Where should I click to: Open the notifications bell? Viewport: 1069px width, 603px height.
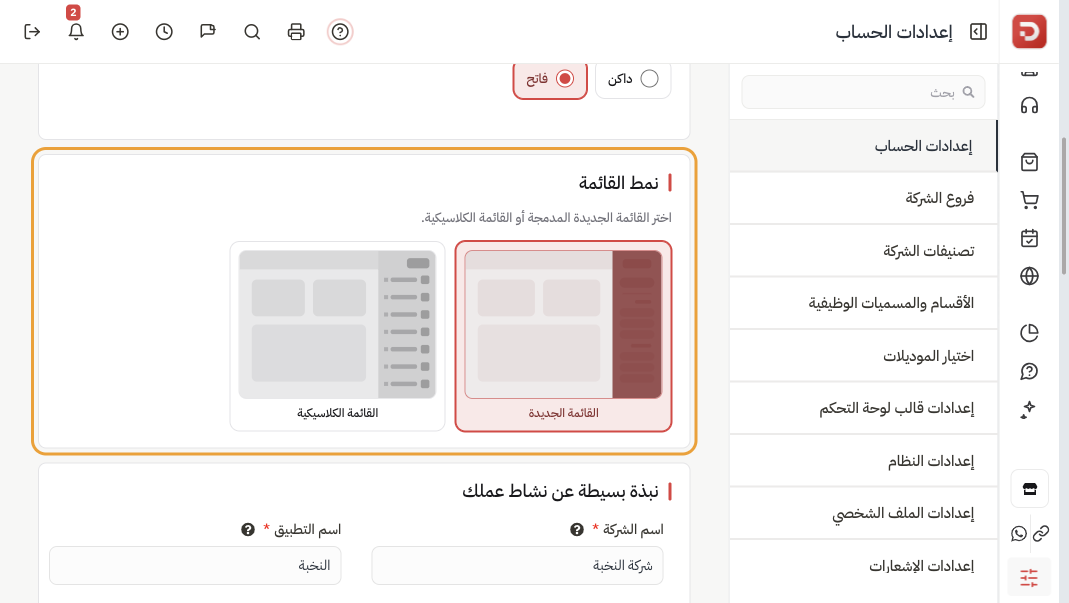76,32
